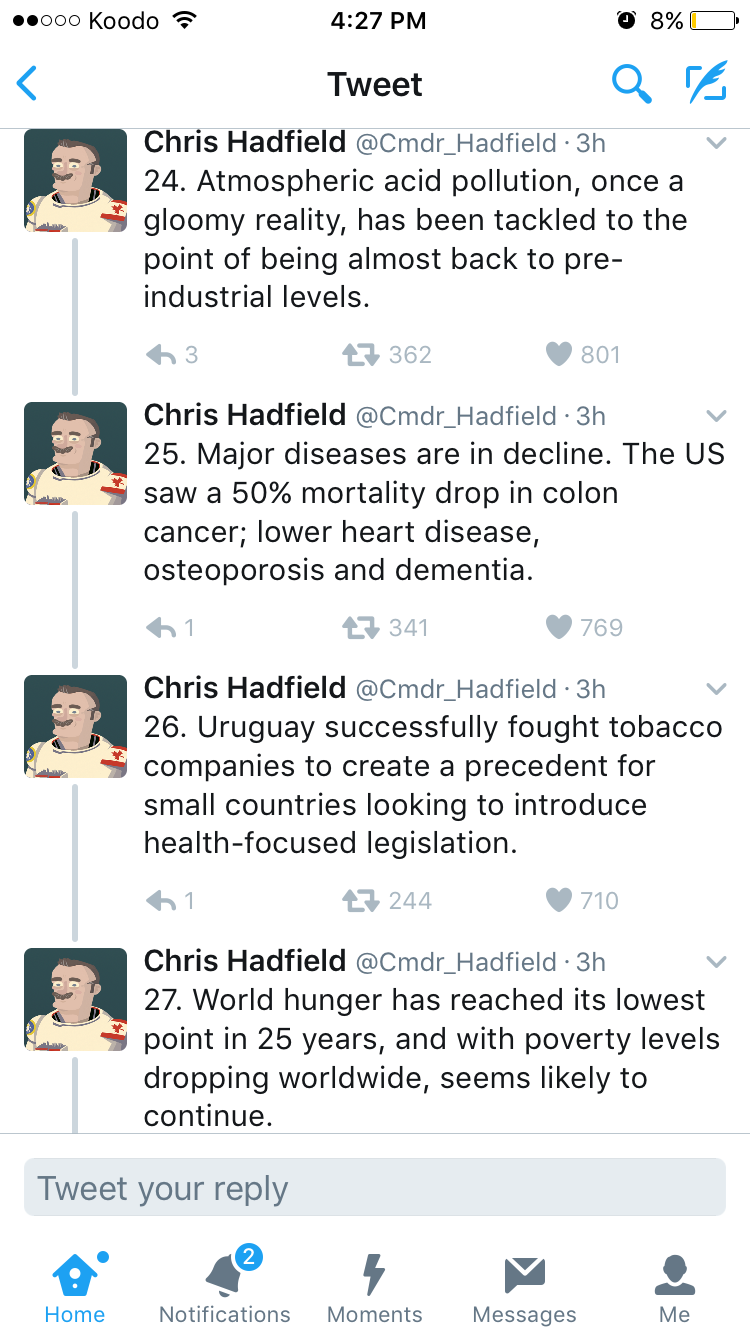This screenshot has height=1334, width=750.
Task: Tap the back arrow in header
Action: [x=28, y=84]
